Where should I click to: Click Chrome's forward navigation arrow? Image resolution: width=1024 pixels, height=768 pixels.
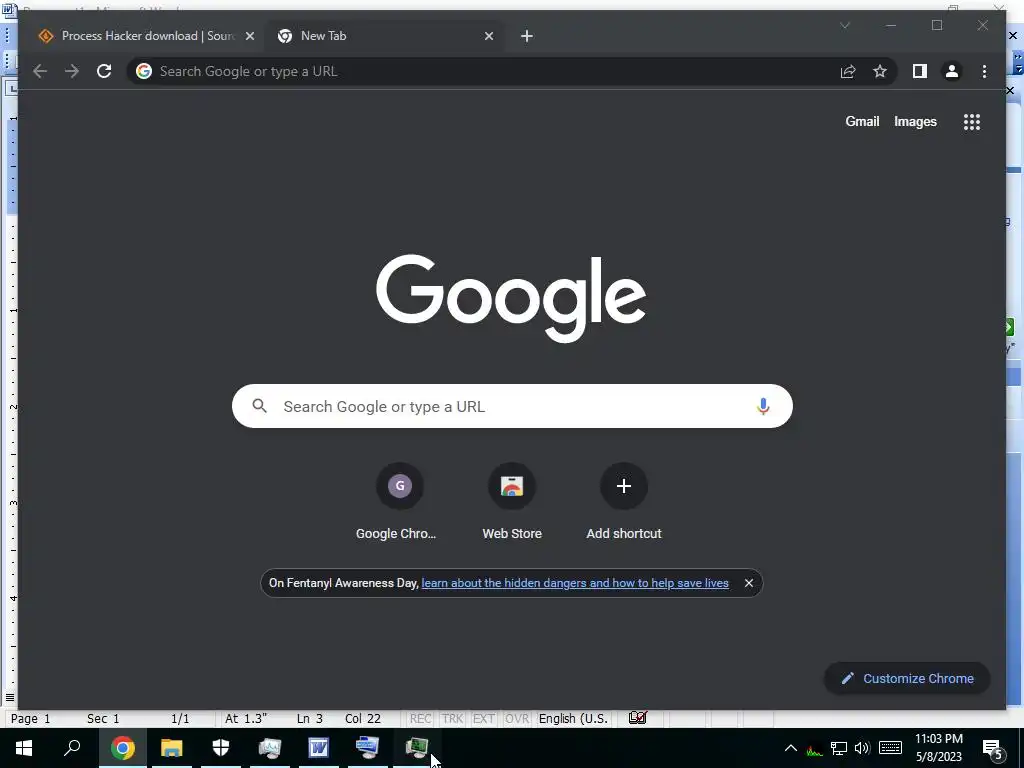[x=72, y=71]
